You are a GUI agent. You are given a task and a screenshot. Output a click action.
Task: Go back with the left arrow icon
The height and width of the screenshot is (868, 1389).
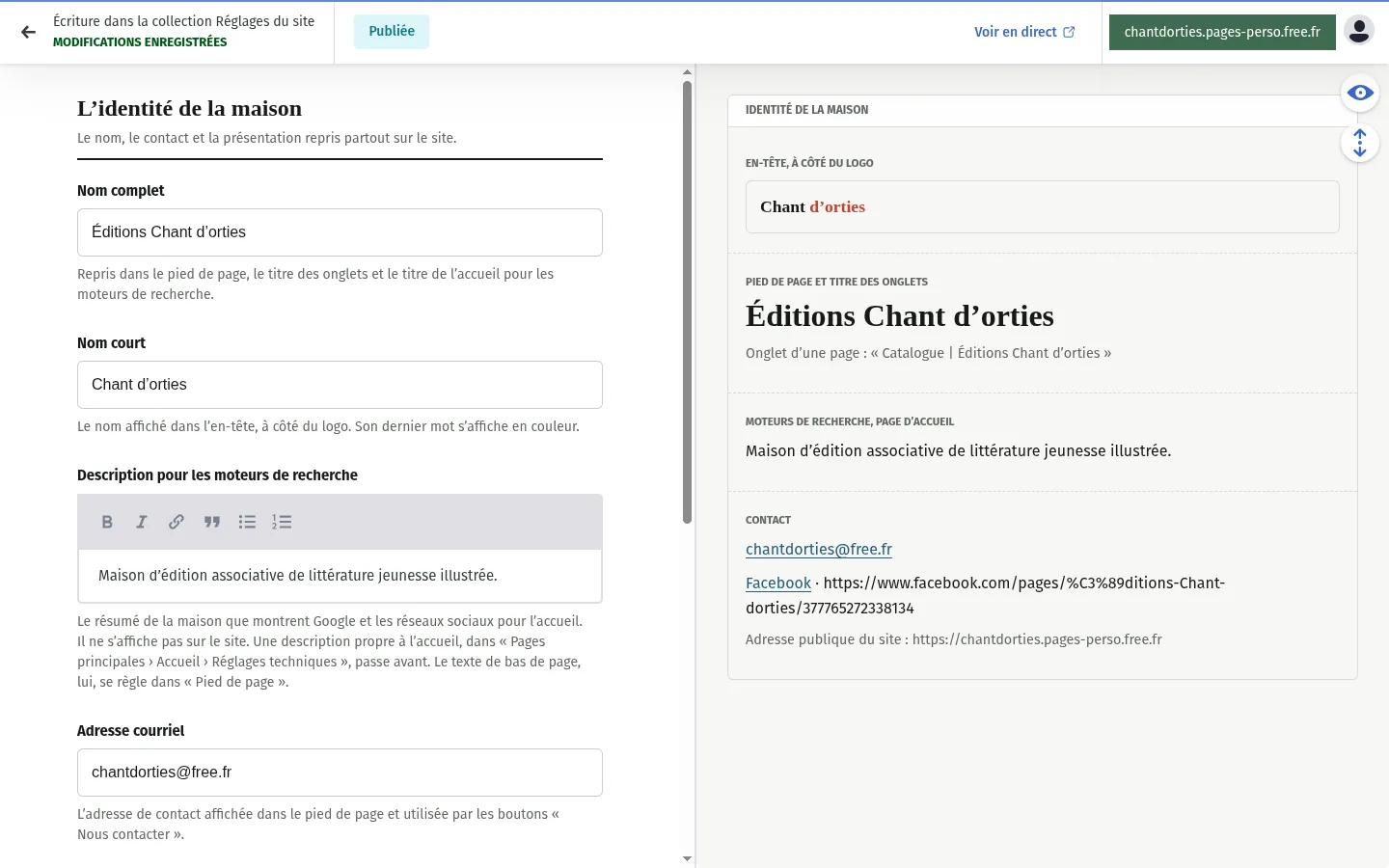(28, 32)
